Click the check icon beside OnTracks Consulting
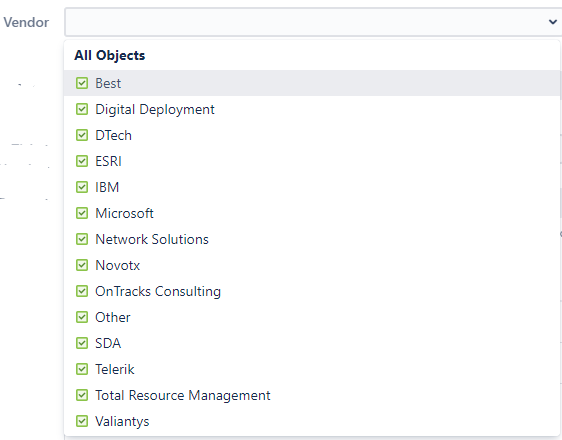The height and width of the screenshot is (440, 562). click(82, 291)
